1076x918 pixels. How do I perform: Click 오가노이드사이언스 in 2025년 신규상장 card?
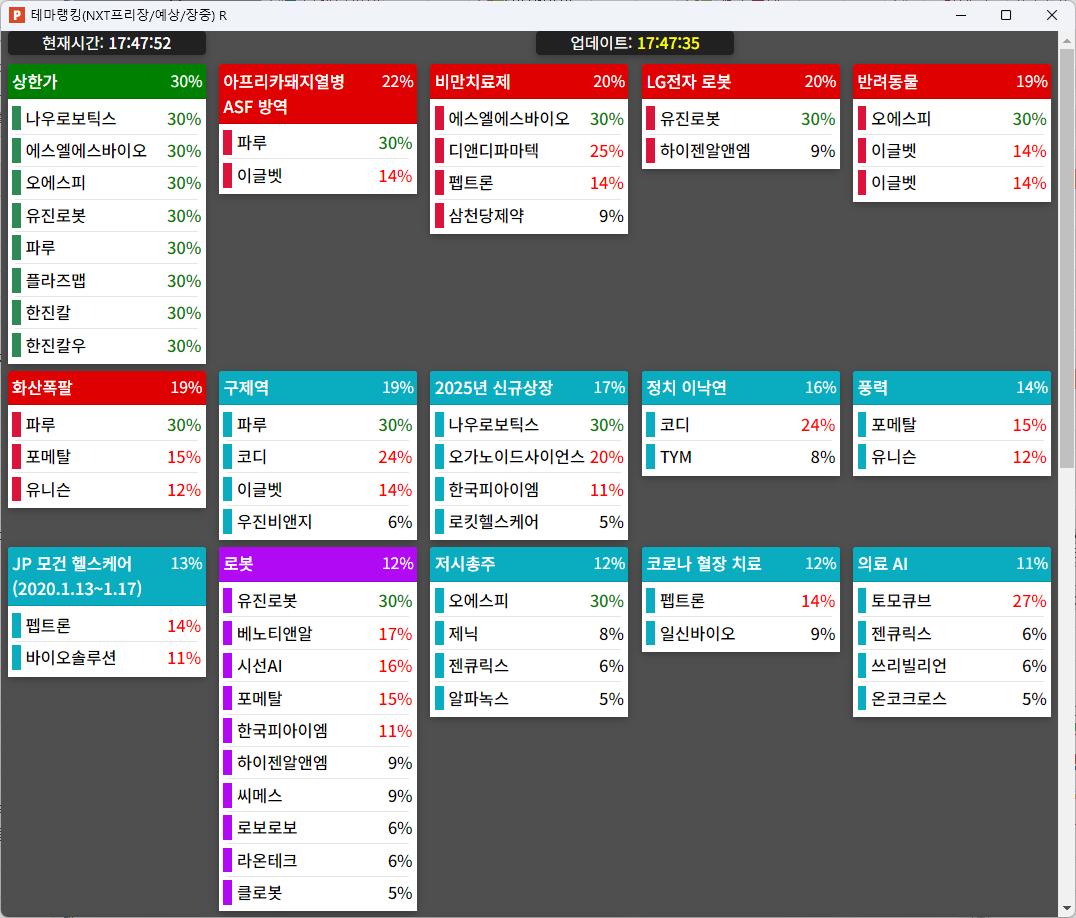529,457
